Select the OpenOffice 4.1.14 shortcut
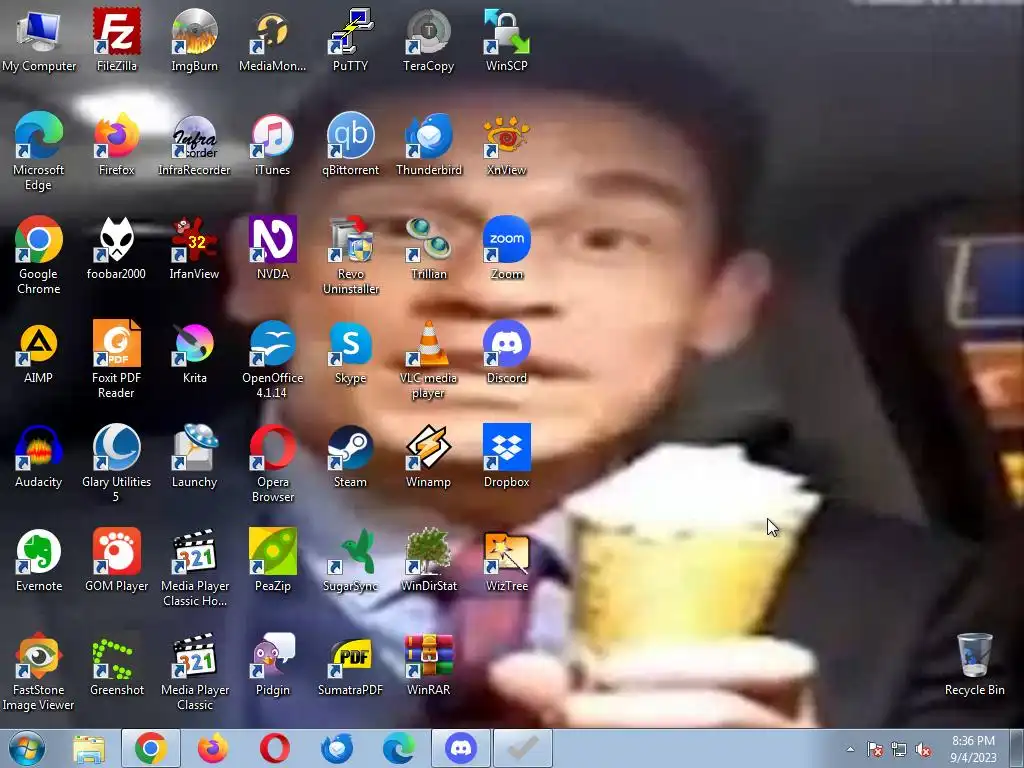 pos(272,359)
